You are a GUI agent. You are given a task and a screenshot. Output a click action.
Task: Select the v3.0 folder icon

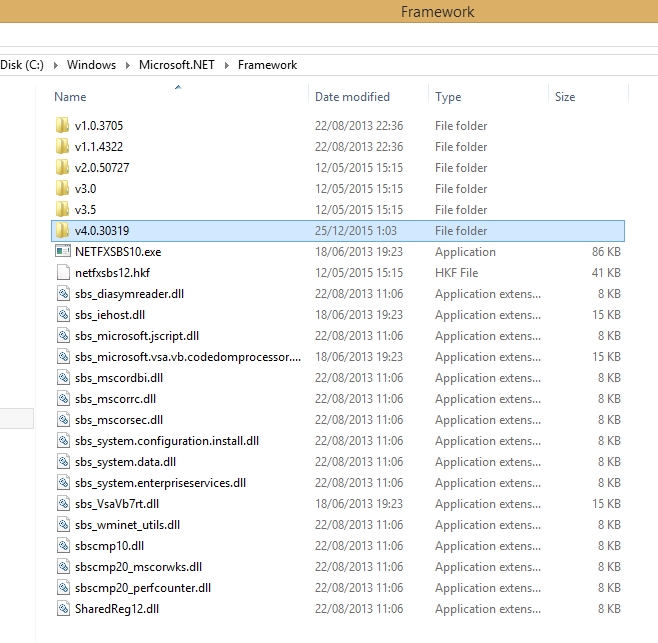tap(63, 188)
